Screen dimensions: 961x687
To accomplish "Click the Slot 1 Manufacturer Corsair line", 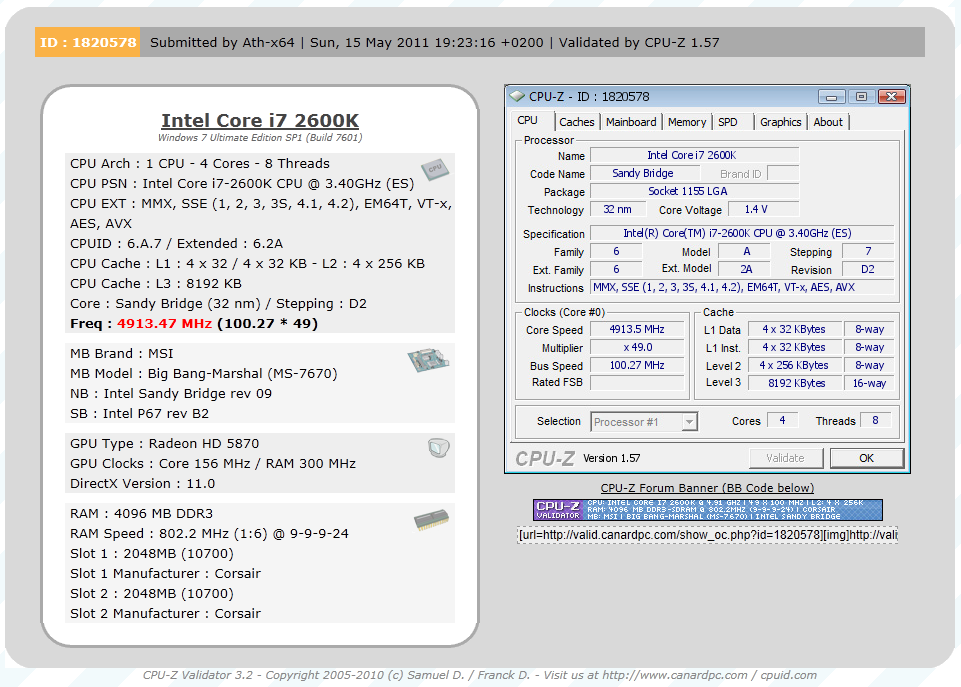I will 165,574.
